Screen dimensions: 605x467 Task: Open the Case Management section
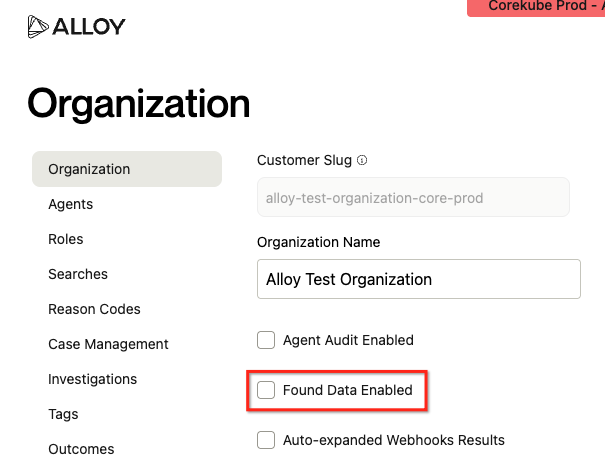[x=108, y=344]
